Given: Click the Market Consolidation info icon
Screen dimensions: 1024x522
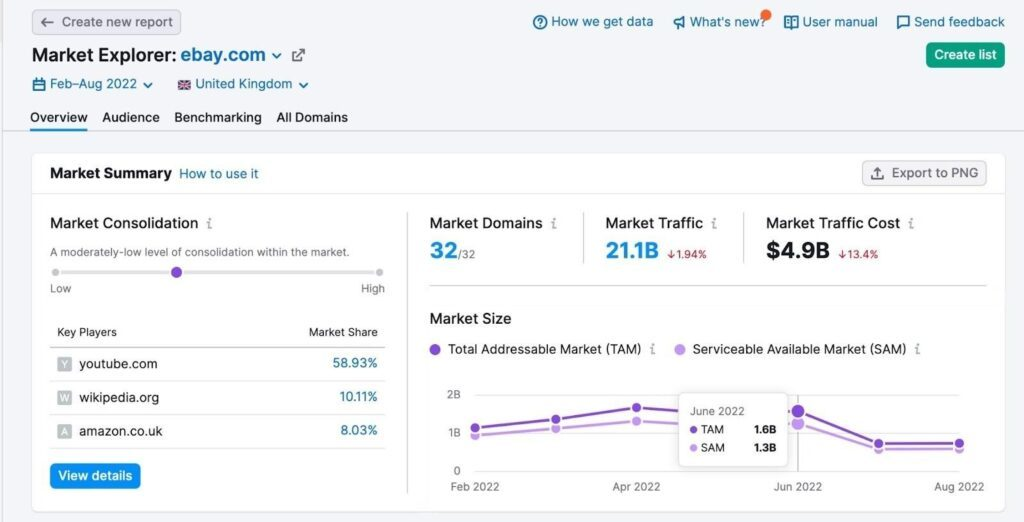Looking at the screenshot, I should pyautogui.click(x=209, y=223).
